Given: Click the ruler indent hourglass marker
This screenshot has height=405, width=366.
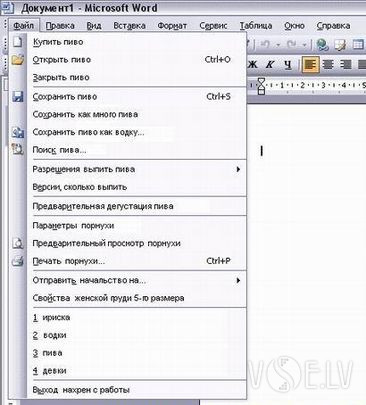Looking at the screenshot, I should (x=262, y=85).
